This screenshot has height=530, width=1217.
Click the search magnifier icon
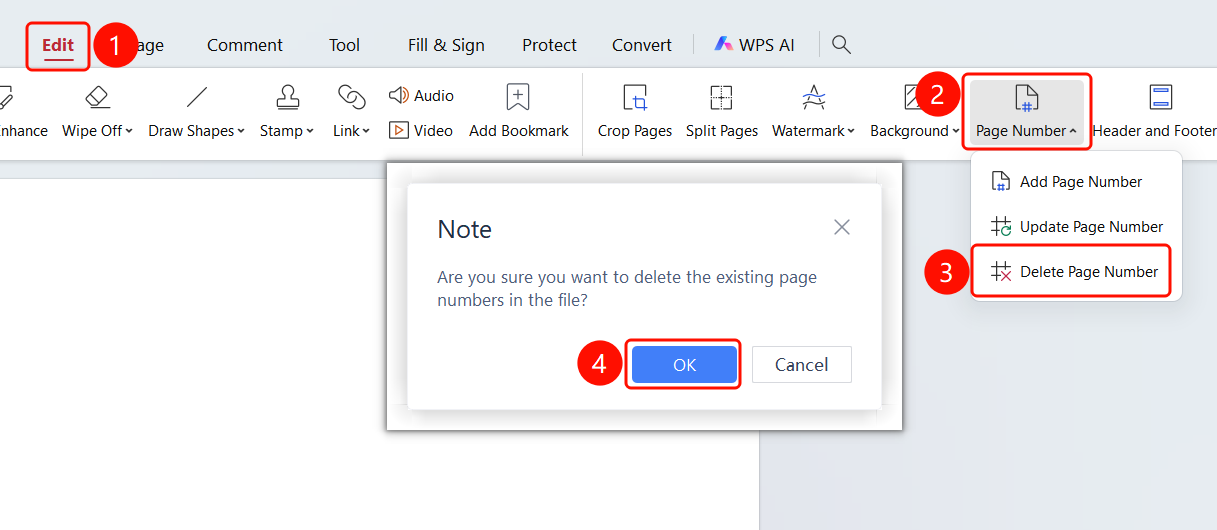[842, 44]
